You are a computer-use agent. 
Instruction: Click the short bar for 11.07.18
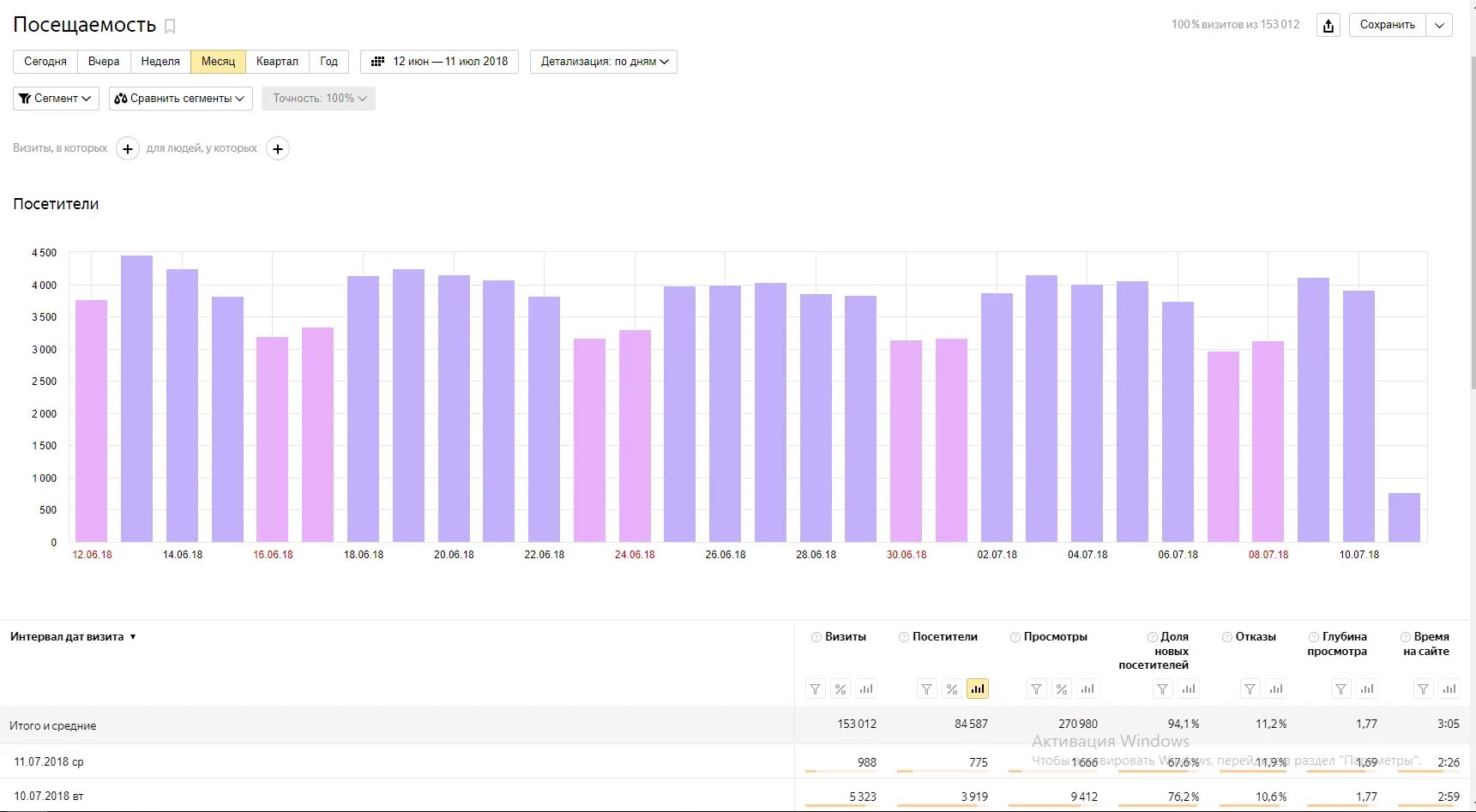coord(1404,517)
